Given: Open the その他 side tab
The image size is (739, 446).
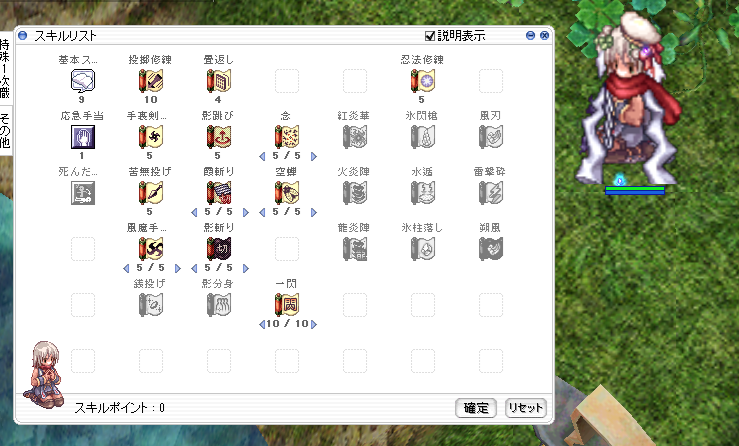Looking at the screenshot, I should tap(5, 131).
